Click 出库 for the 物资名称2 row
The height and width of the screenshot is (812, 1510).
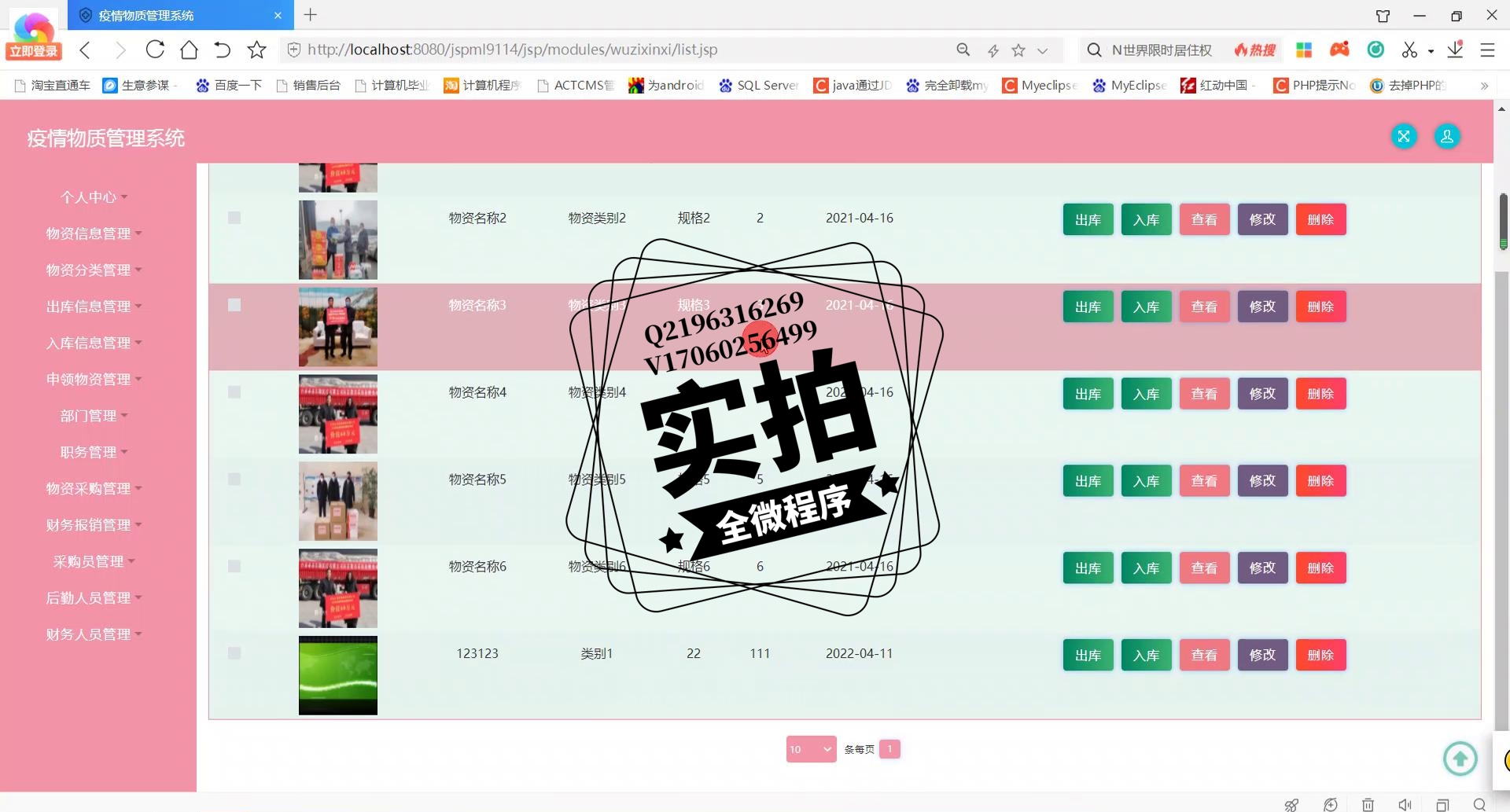point(1088,219)
